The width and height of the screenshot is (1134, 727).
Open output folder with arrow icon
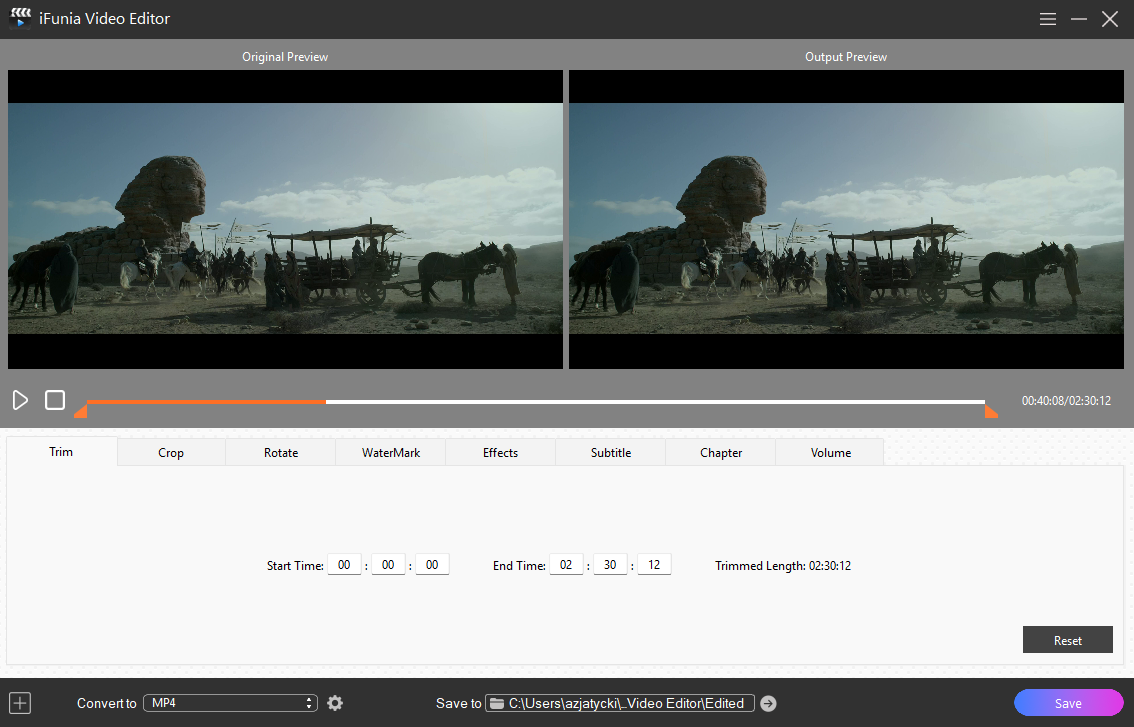pos(768,703)
